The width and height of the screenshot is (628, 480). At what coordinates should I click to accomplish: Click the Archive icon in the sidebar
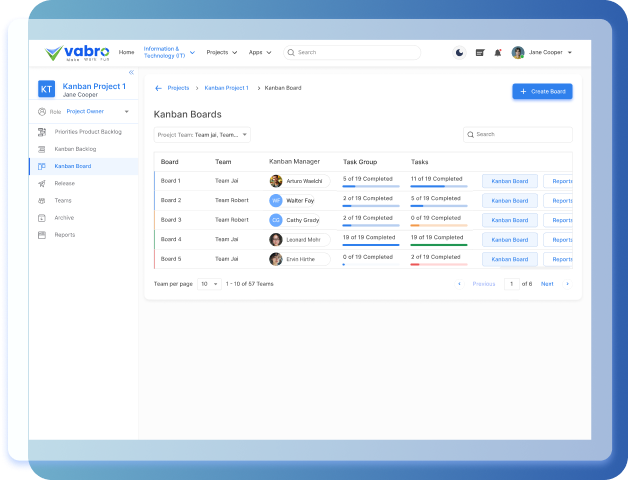42,218
